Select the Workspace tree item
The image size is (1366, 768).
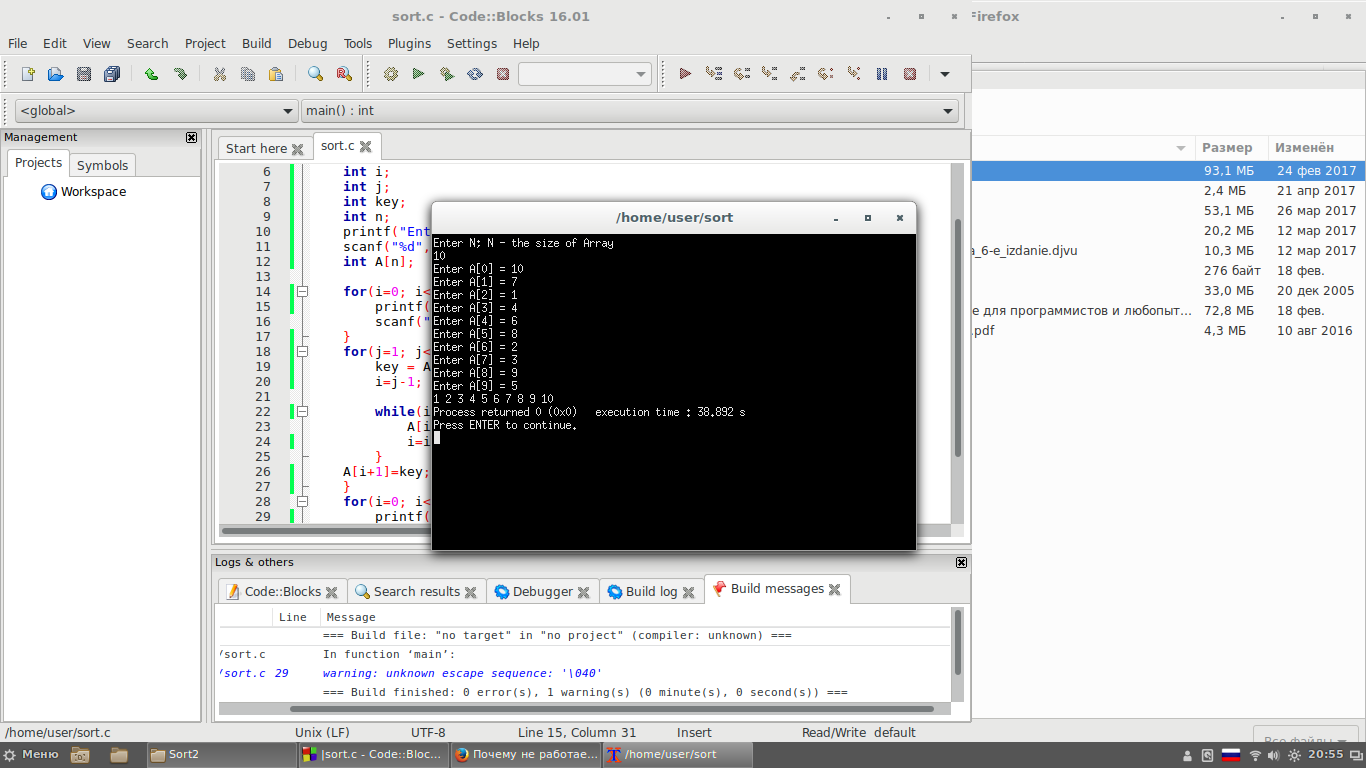point(83,192)
